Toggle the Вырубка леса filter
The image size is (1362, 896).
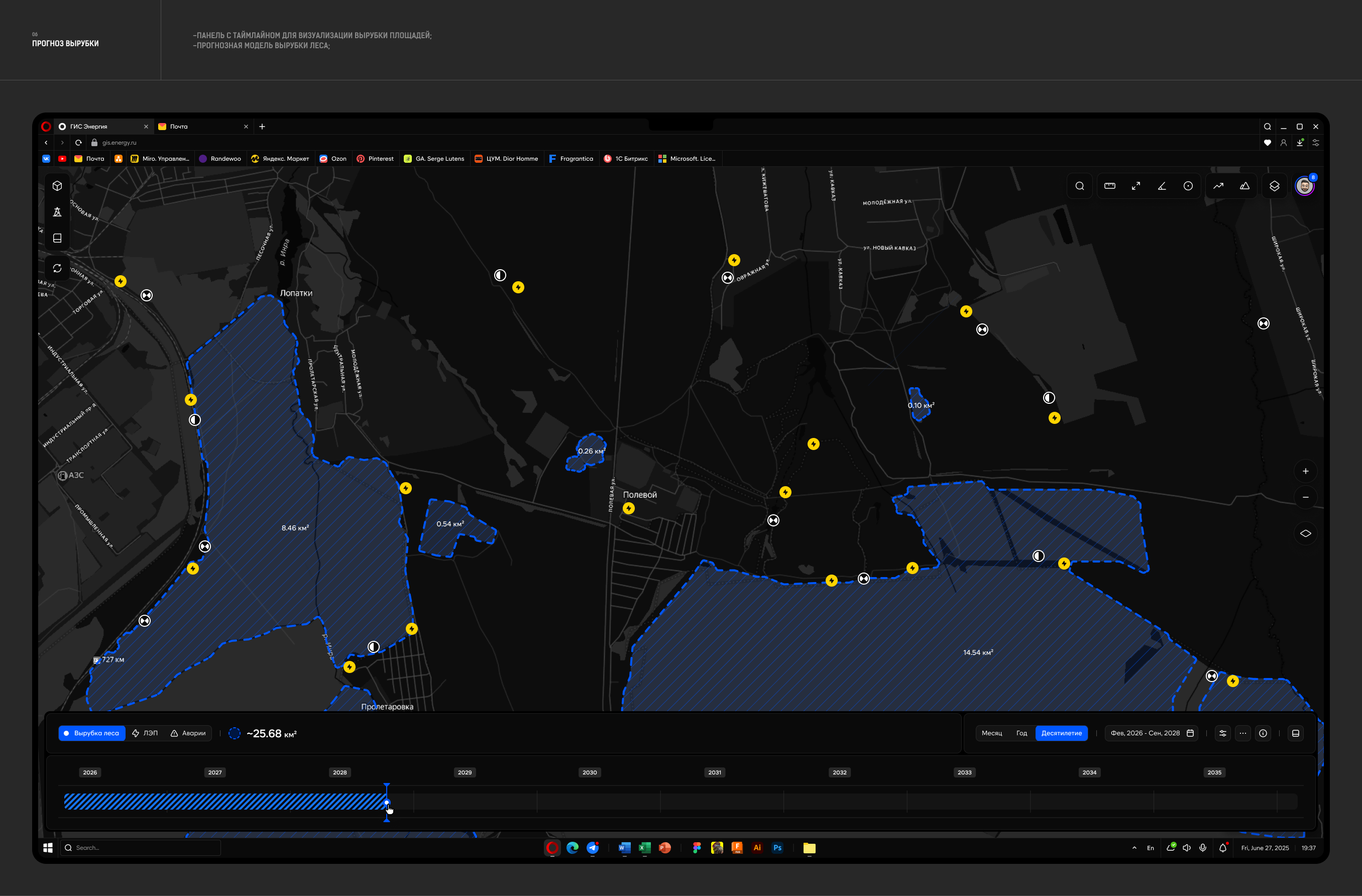tap(91, 733)
